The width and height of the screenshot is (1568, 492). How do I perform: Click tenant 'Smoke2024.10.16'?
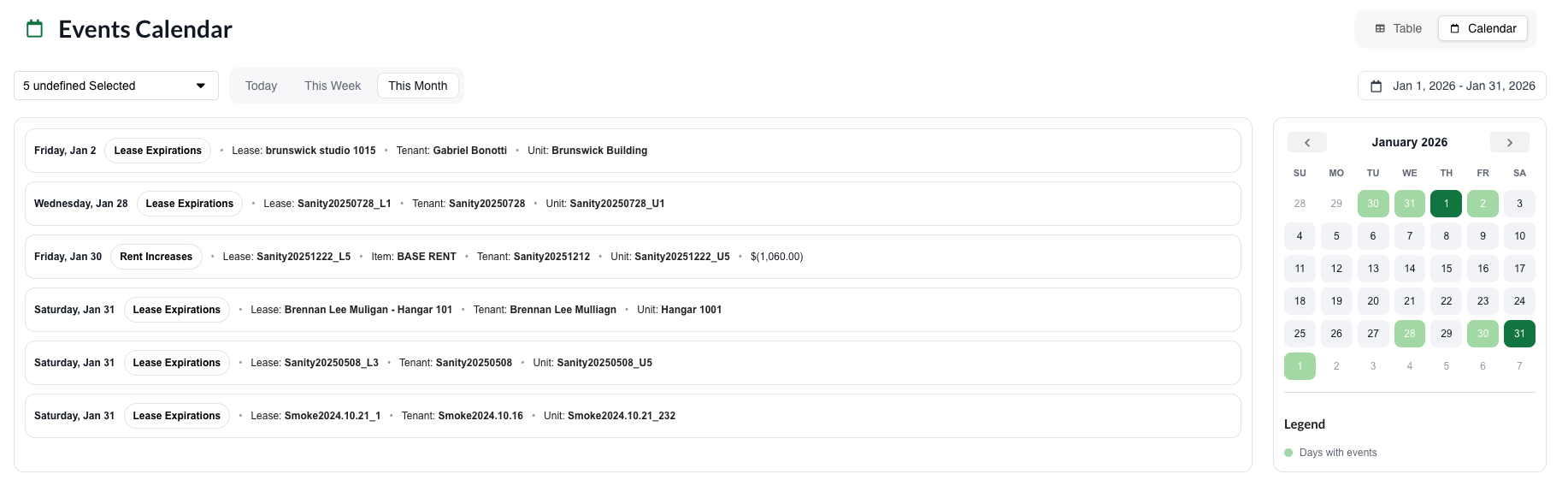point(480,416)
